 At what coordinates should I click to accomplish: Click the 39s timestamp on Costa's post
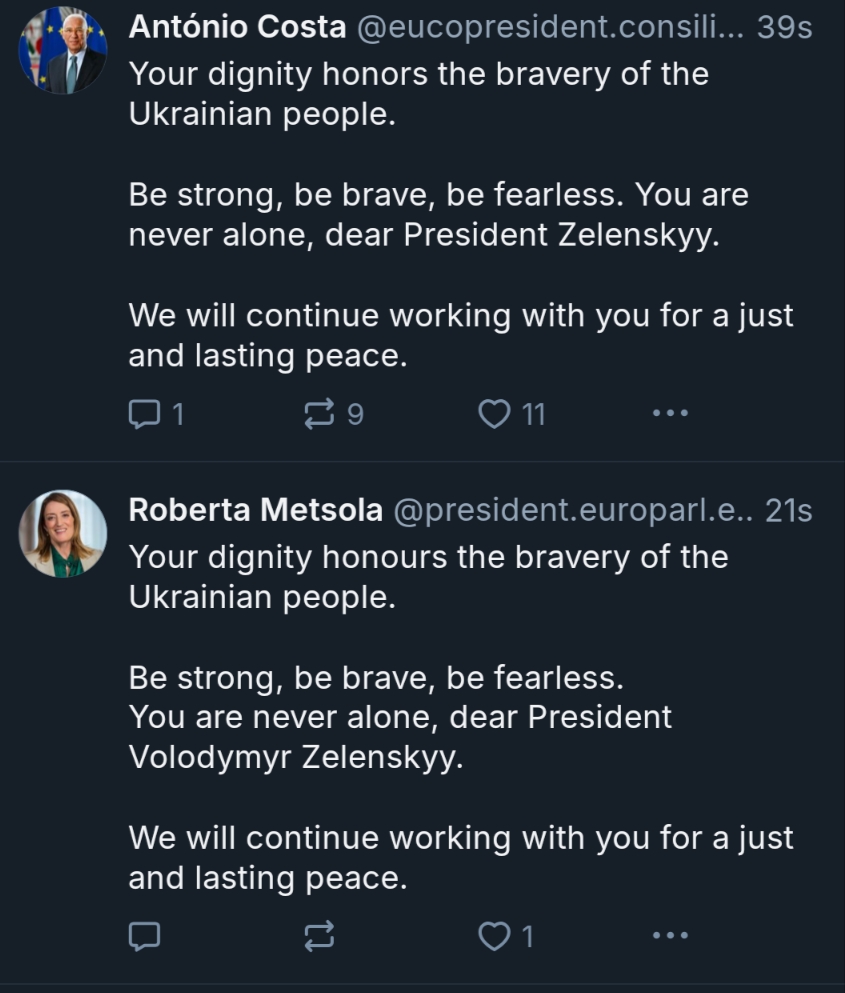(x=784, y=28)
